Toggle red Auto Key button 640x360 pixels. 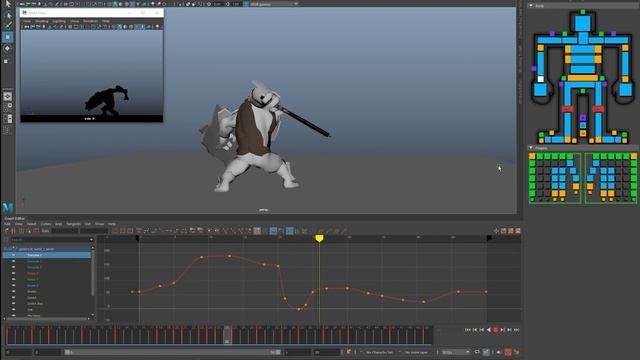[x=508, y=352]
